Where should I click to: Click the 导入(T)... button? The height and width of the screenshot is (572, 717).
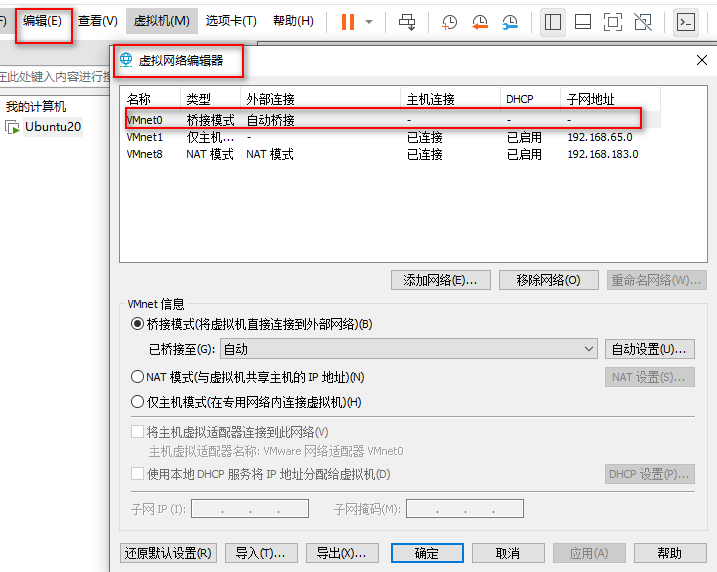tap(261, 553)
